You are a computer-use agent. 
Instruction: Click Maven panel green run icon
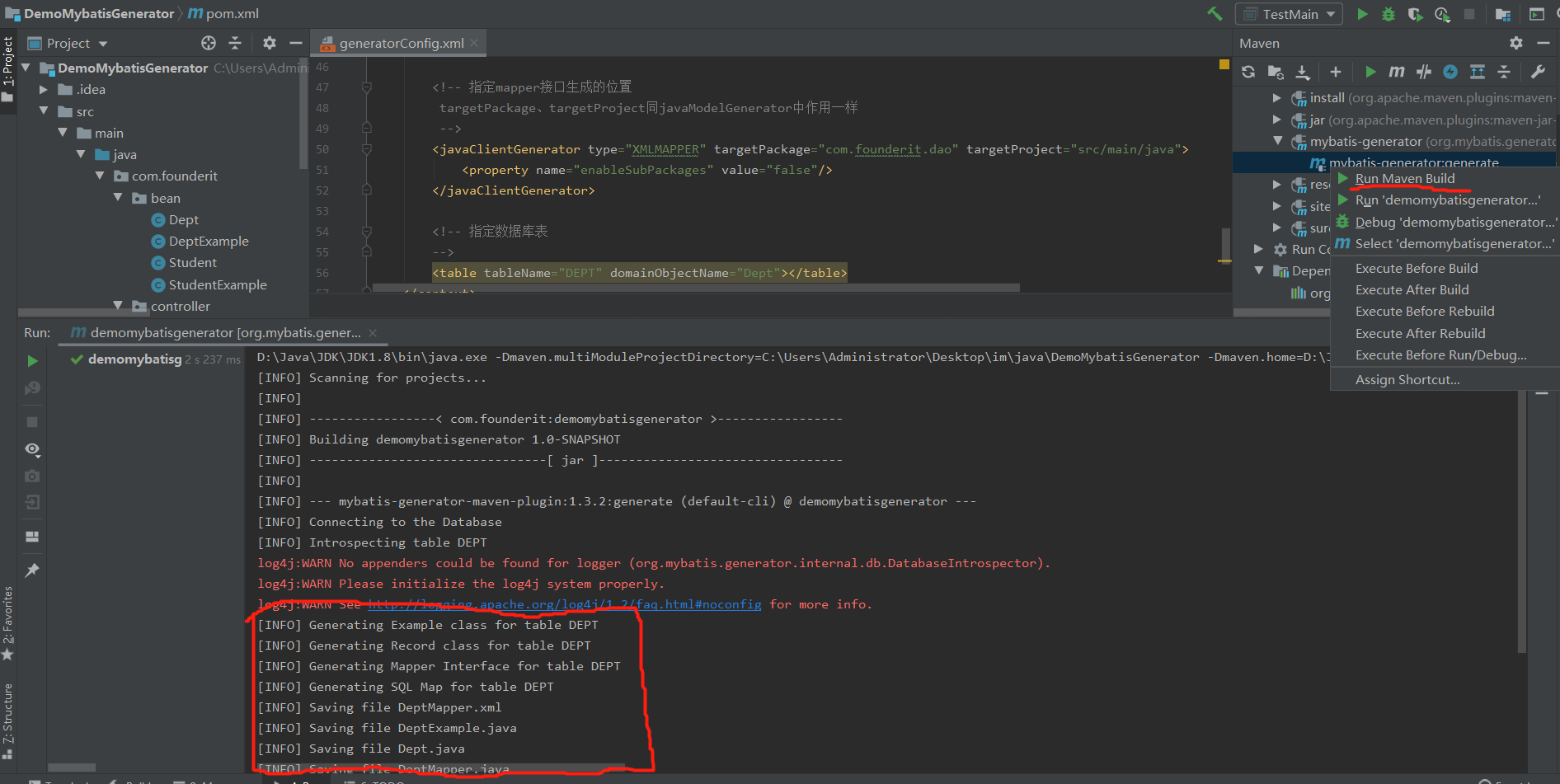(x=1370, y=72)
